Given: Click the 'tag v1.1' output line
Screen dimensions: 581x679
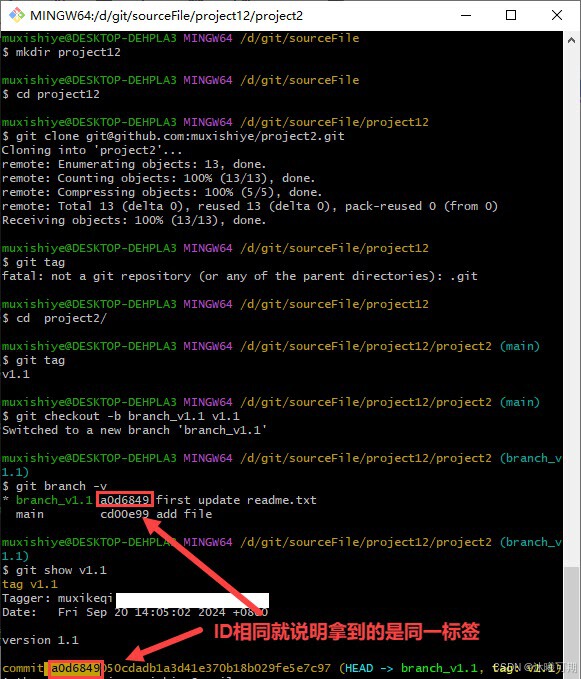Looking at the screenshot, I should pyautogui.click(x=30, y=584).
